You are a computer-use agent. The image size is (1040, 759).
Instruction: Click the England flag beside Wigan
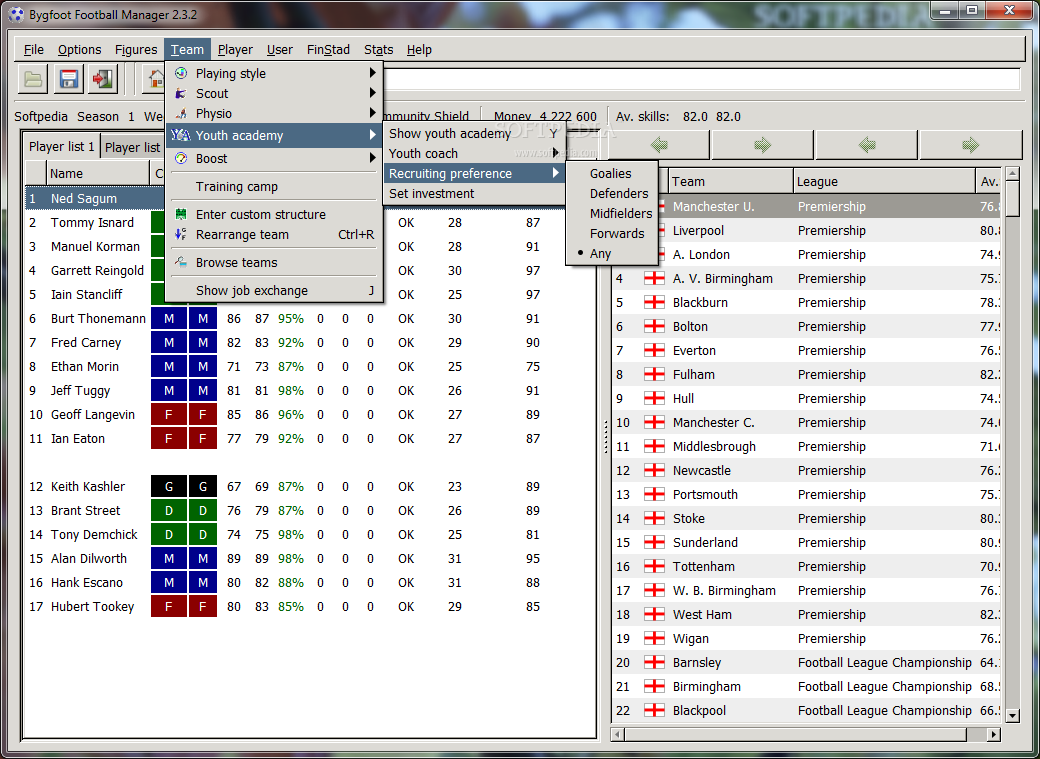(x=654, y=638)
